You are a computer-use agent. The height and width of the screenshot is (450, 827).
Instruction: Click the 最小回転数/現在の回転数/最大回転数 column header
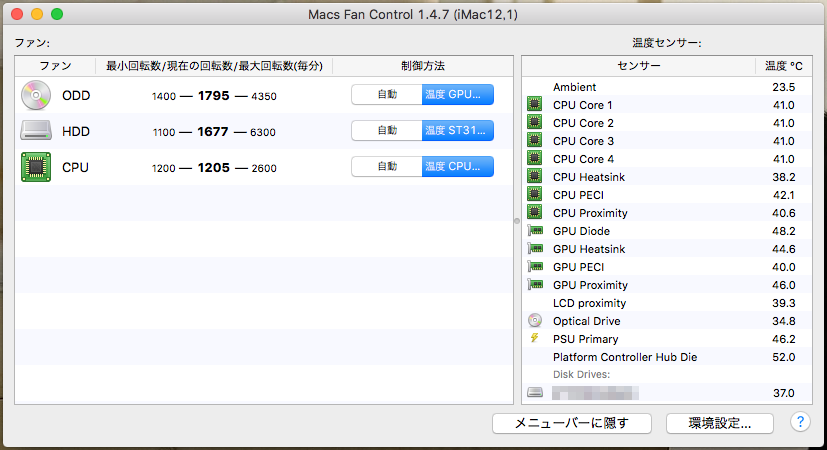click(214, 66)
